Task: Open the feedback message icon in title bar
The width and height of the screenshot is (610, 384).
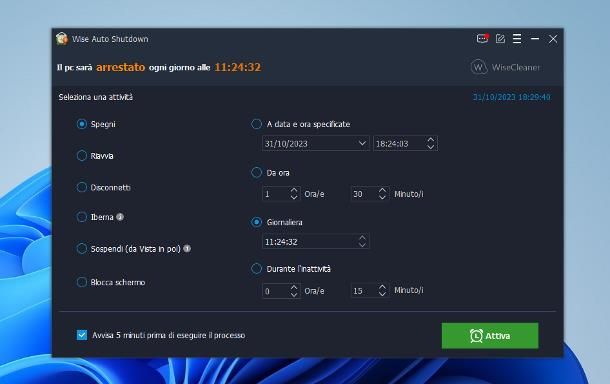Action: 482,39
